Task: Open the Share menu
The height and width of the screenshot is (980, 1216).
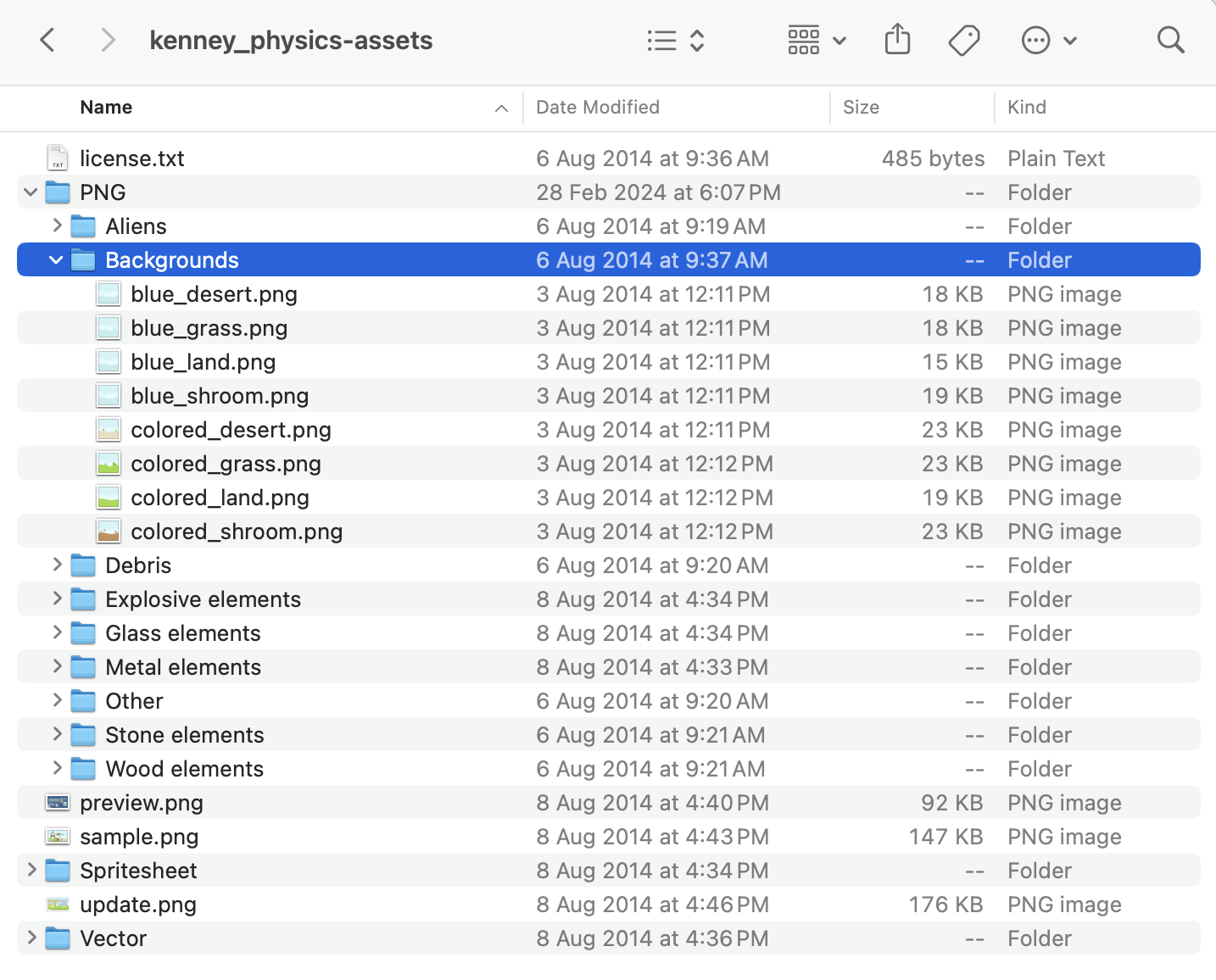Action: 897,39
